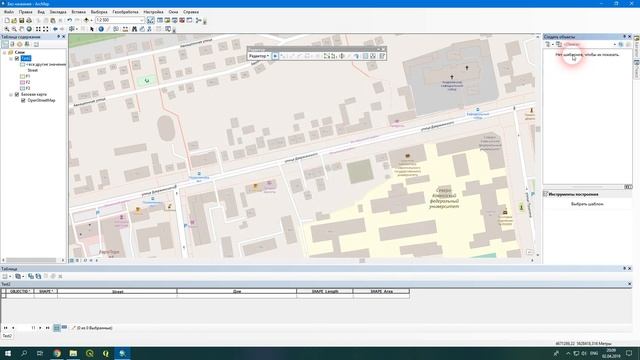Open the map scale dropdown

(142, 20)
